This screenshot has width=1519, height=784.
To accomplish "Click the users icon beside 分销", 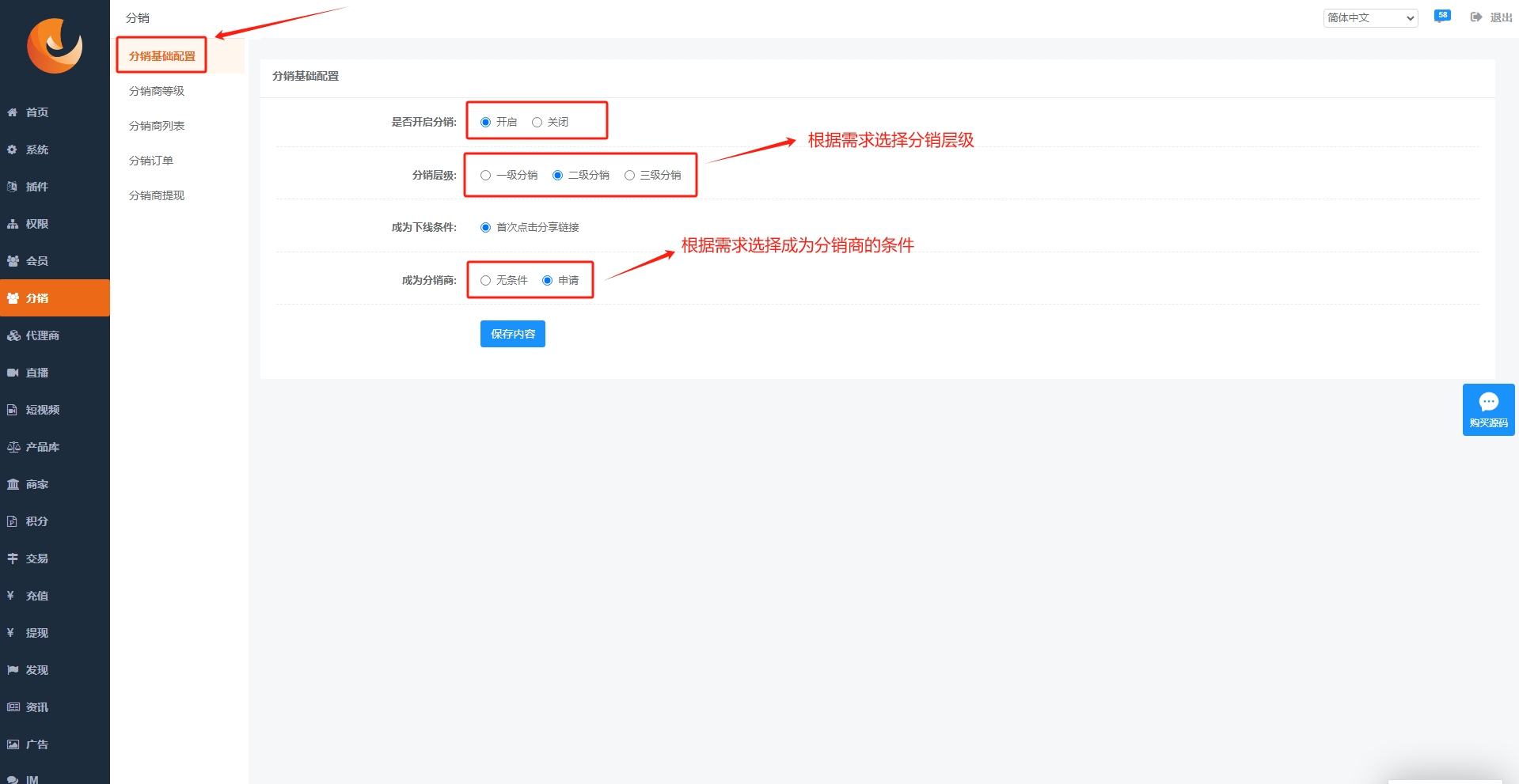I will pyautogui.click(x=13, y=298).
